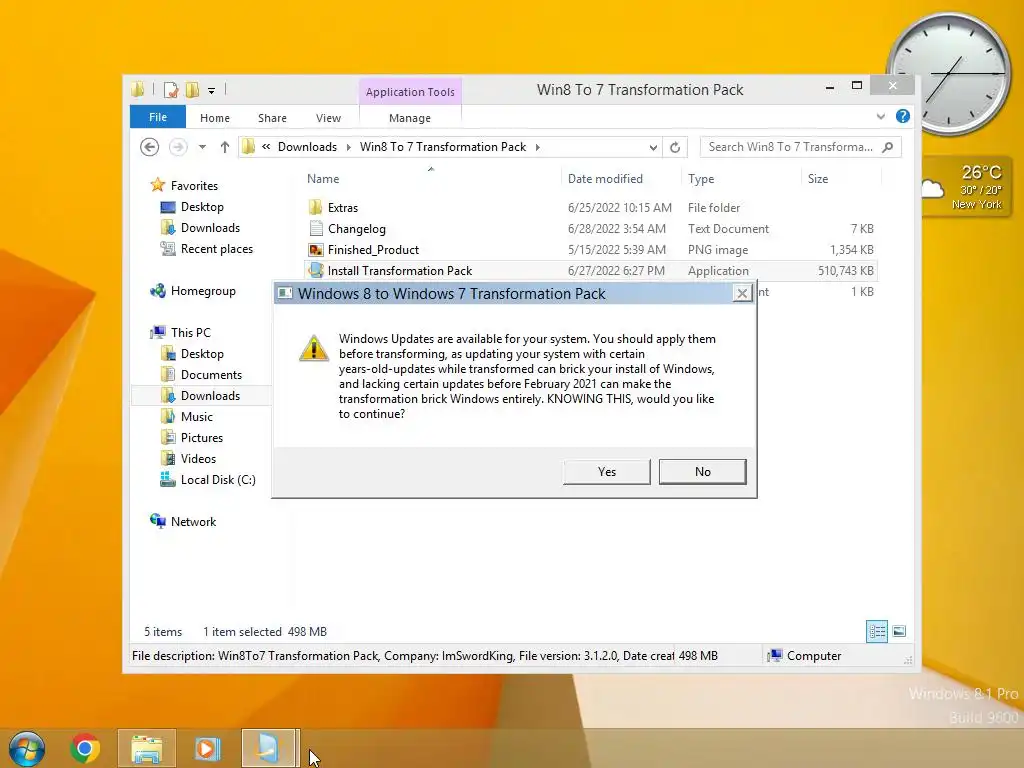Open the Pictures folder in sidebar
Image resolution: width=1024 pixels, height=768 pixels.
coord(202,438)
